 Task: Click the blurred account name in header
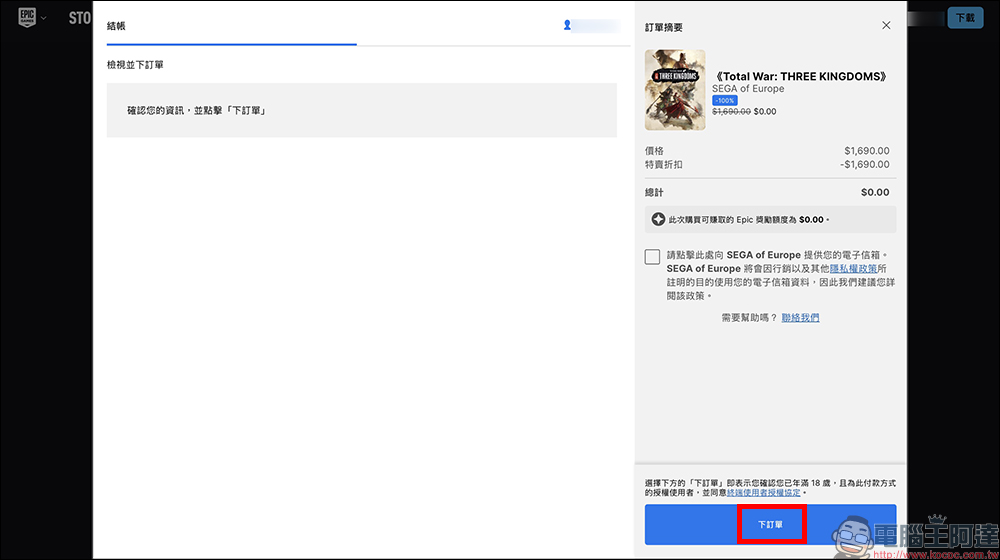598,25
